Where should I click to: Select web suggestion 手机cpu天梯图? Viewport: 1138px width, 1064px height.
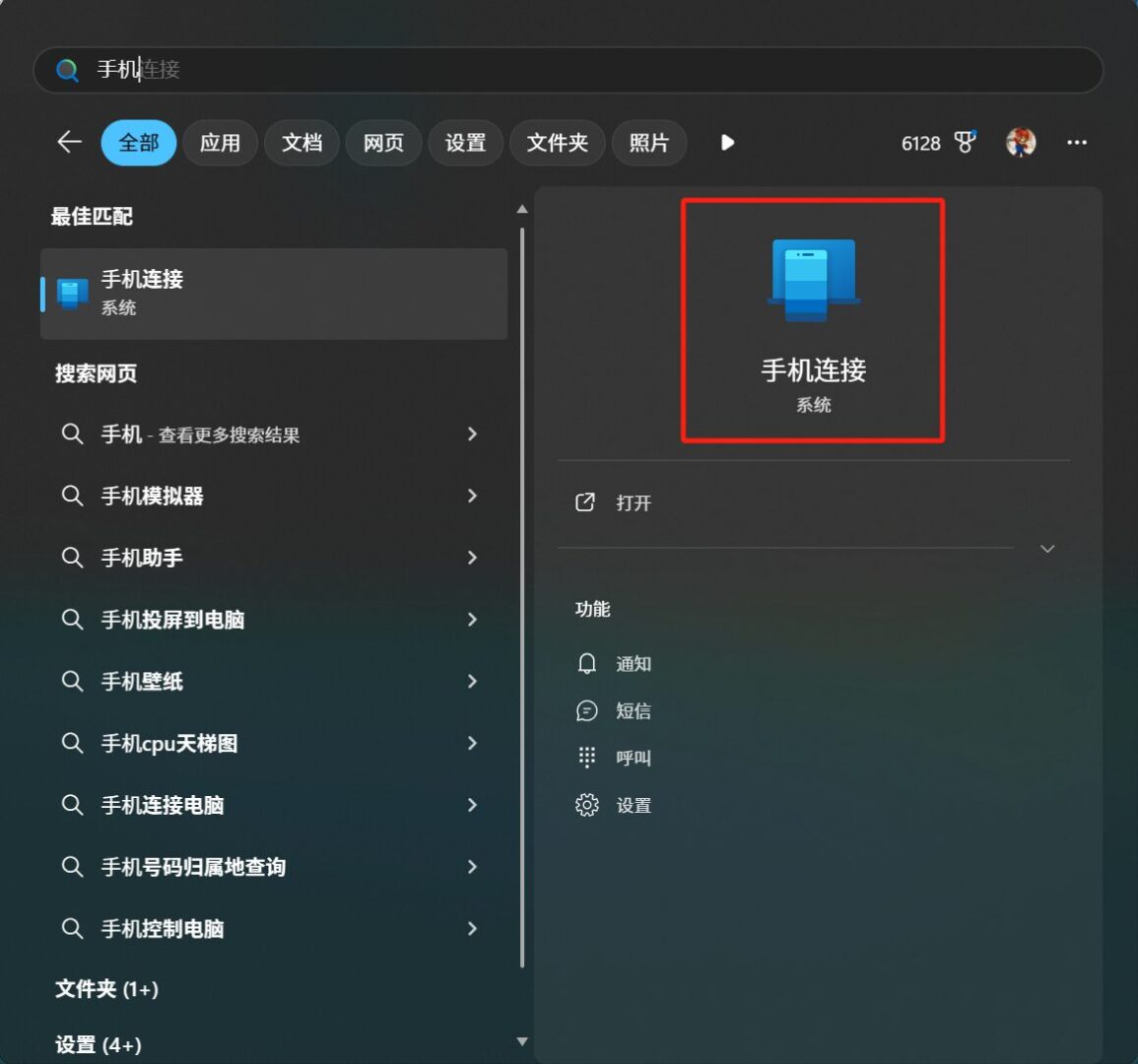click(x=274, y=743)
